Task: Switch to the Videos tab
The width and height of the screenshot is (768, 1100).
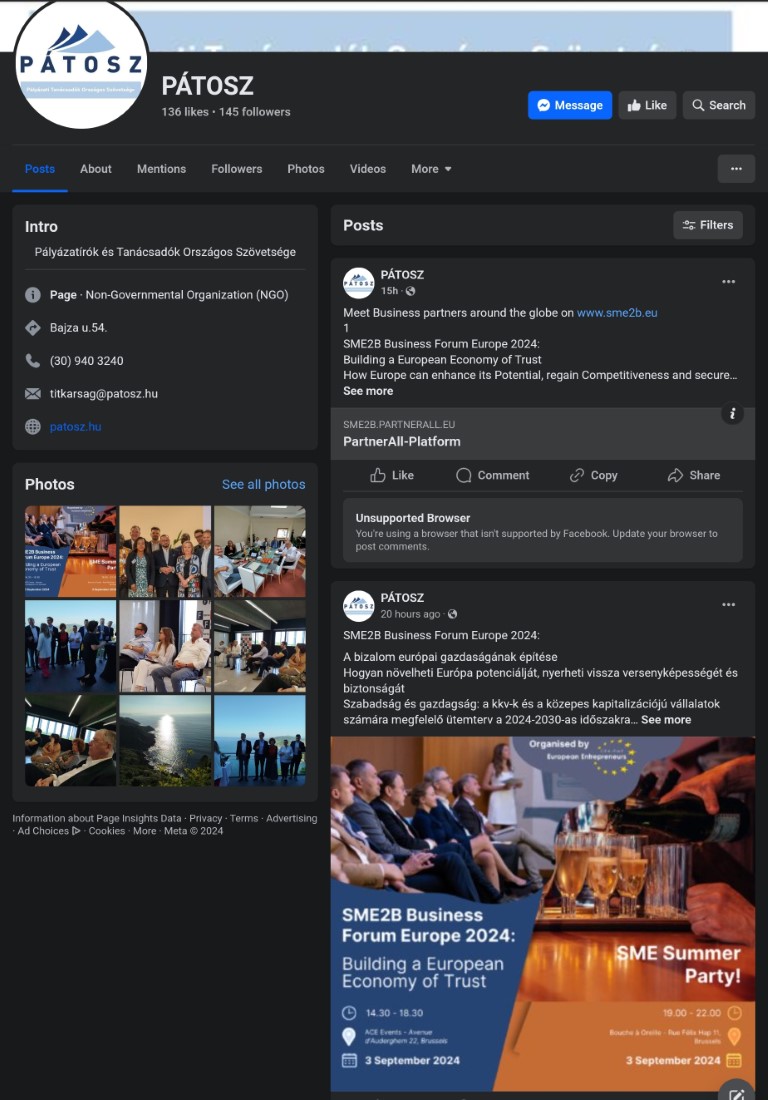Action: pyautogui.click(x=368, y=169)
